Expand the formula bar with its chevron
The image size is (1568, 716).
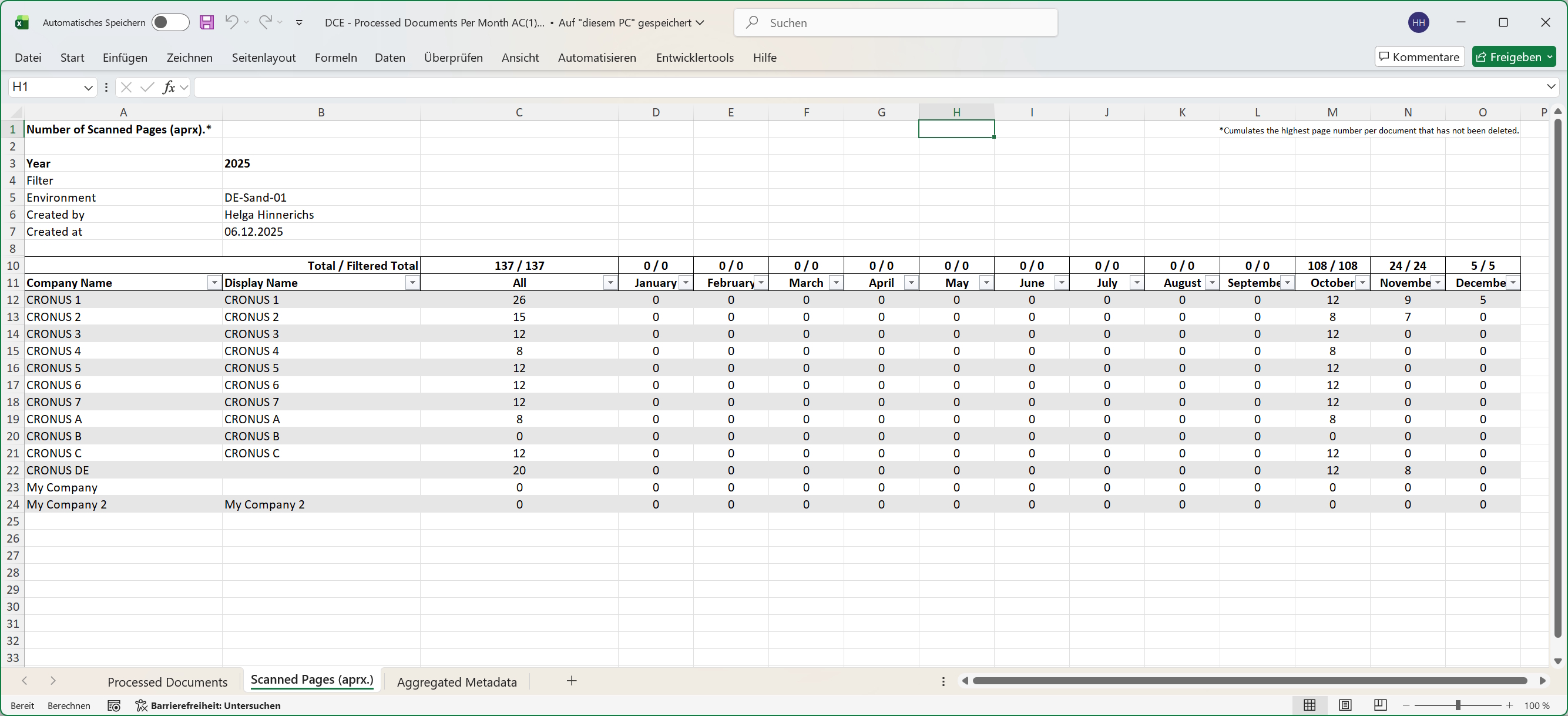[x=1550, y=86]
